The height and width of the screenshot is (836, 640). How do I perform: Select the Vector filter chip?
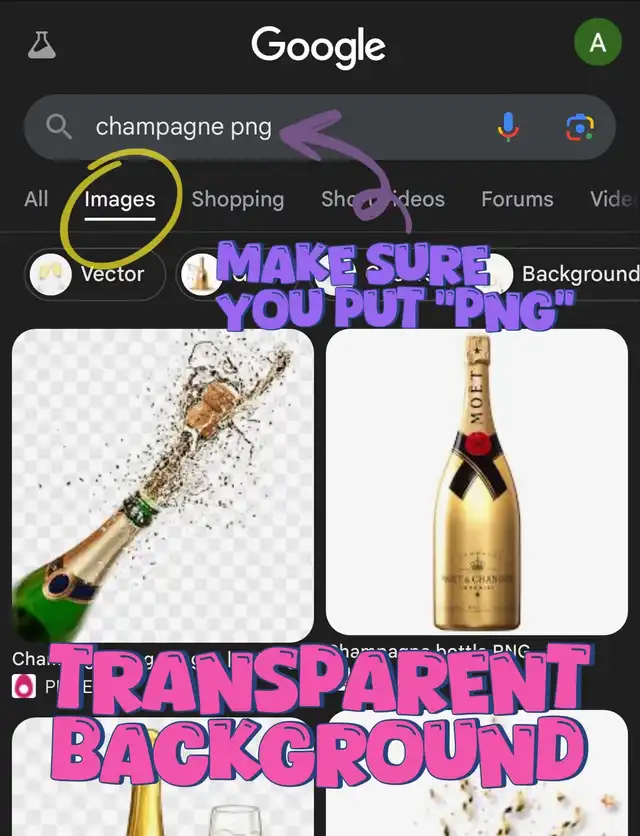coord(94,275)
